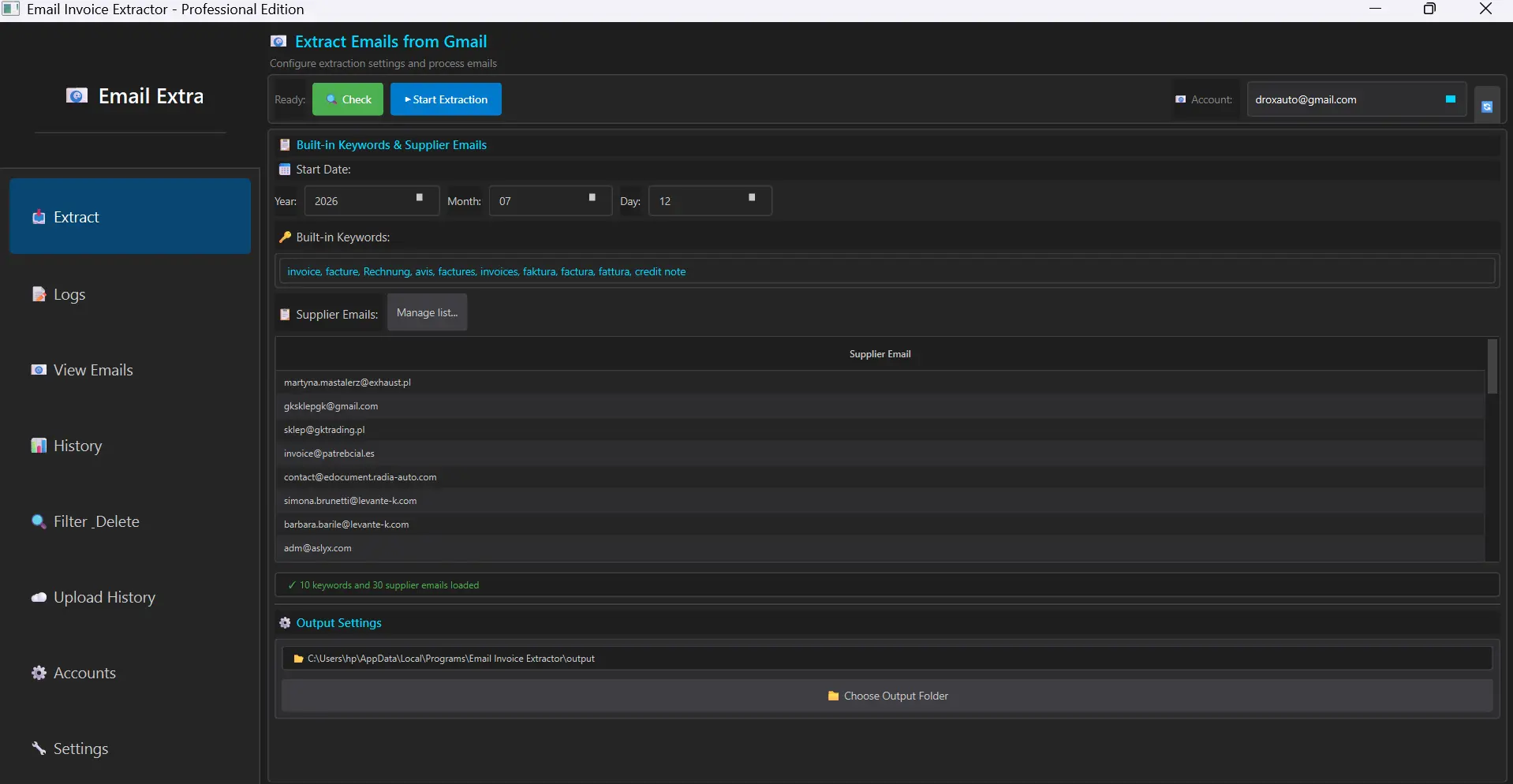Select sklep@gktrading.pl row

point(880,430)
